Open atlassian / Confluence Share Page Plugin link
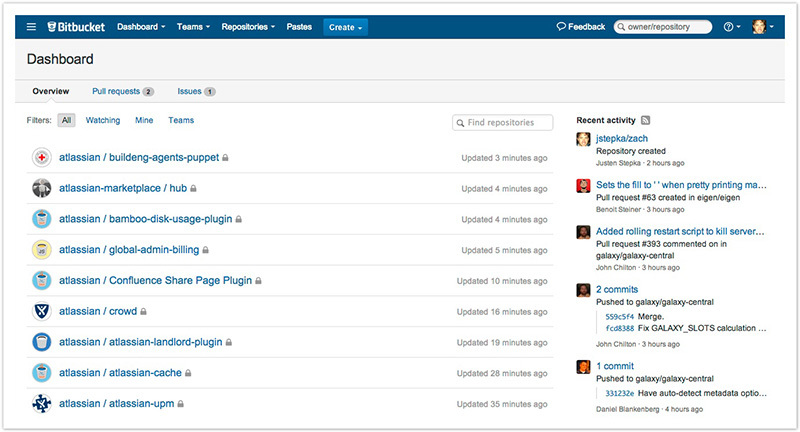 [x=156, y=281]
